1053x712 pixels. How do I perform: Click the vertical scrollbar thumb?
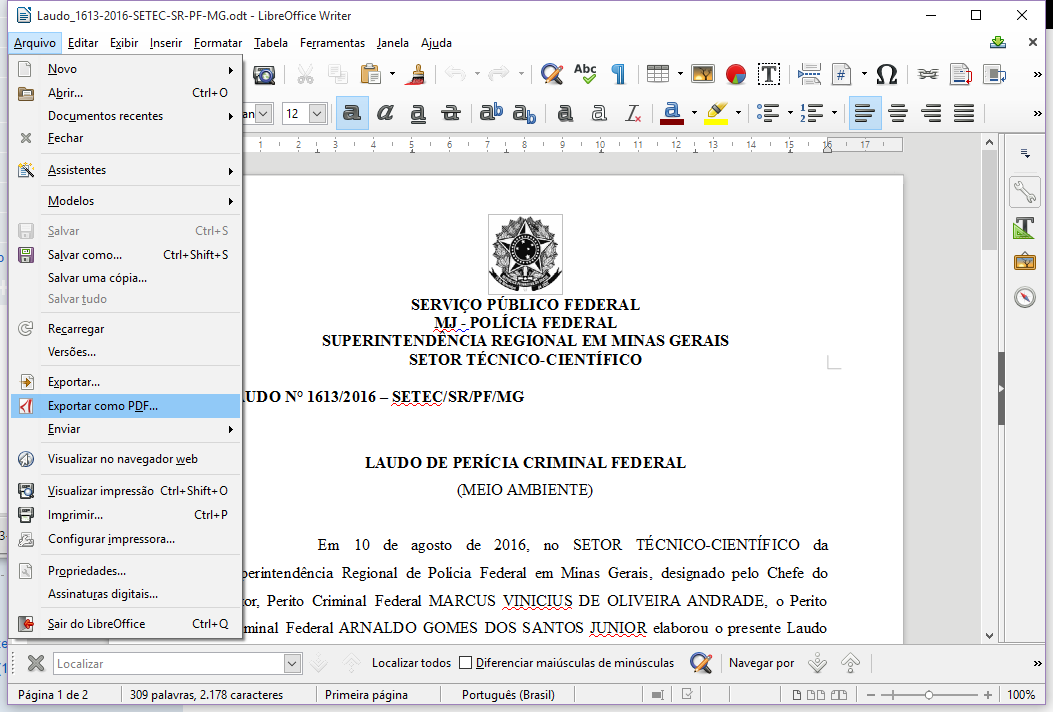coord(989,200)
